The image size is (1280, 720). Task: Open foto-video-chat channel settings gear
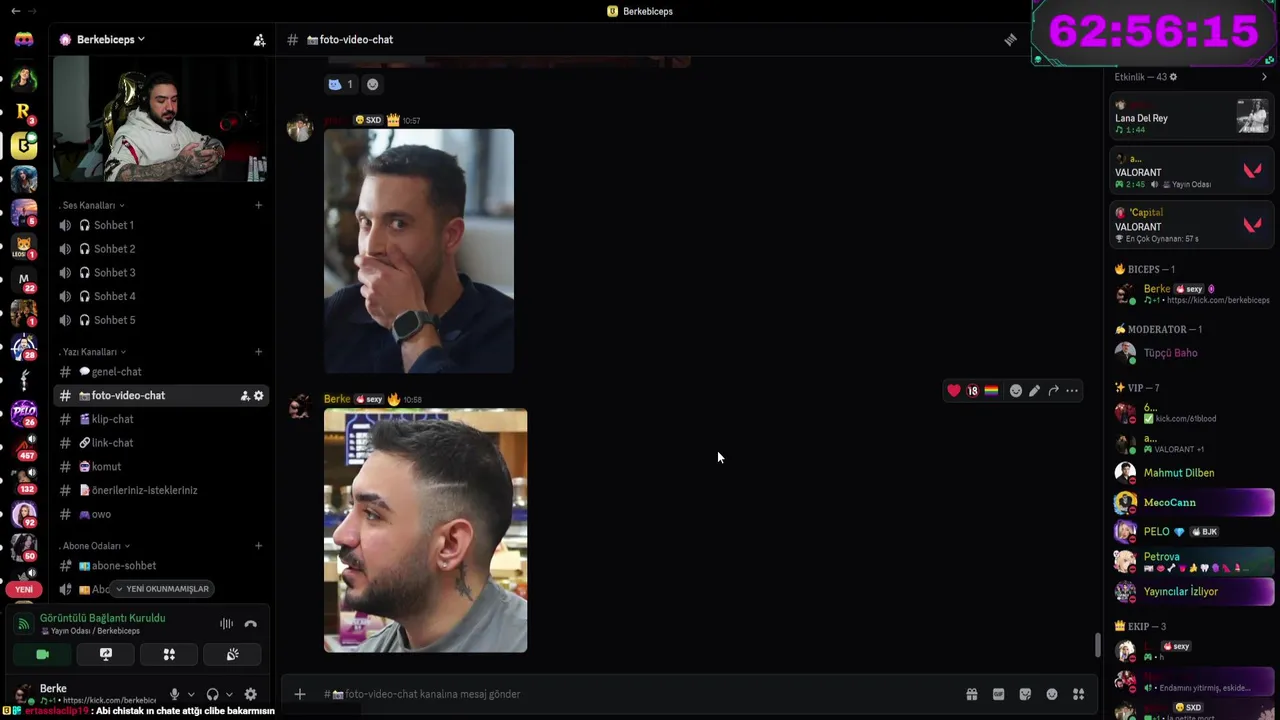tap(258, 396)
